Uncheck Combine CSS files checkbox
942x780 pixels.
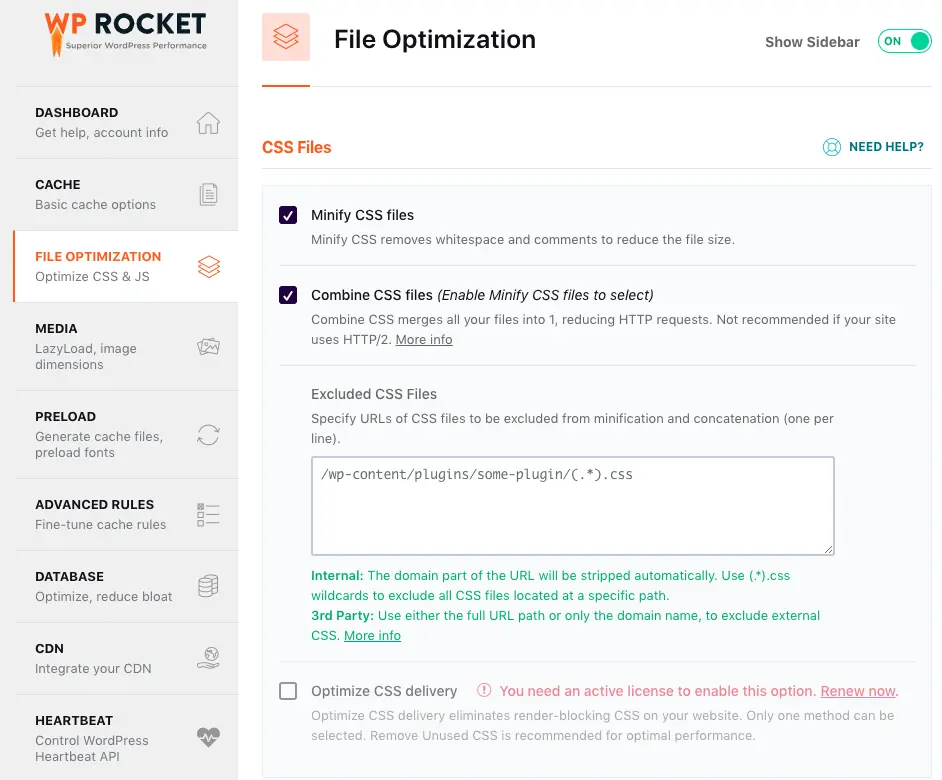[x=288, y=295]
